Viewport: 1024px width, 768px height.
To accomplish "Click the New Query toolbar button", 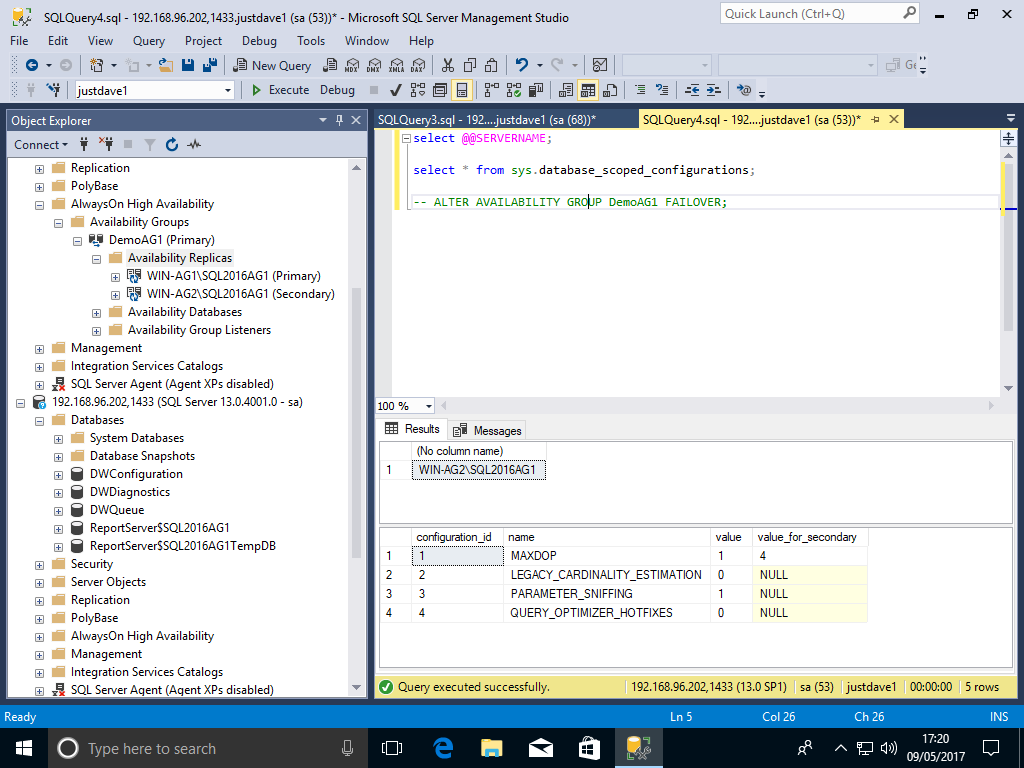I will 272,65.
